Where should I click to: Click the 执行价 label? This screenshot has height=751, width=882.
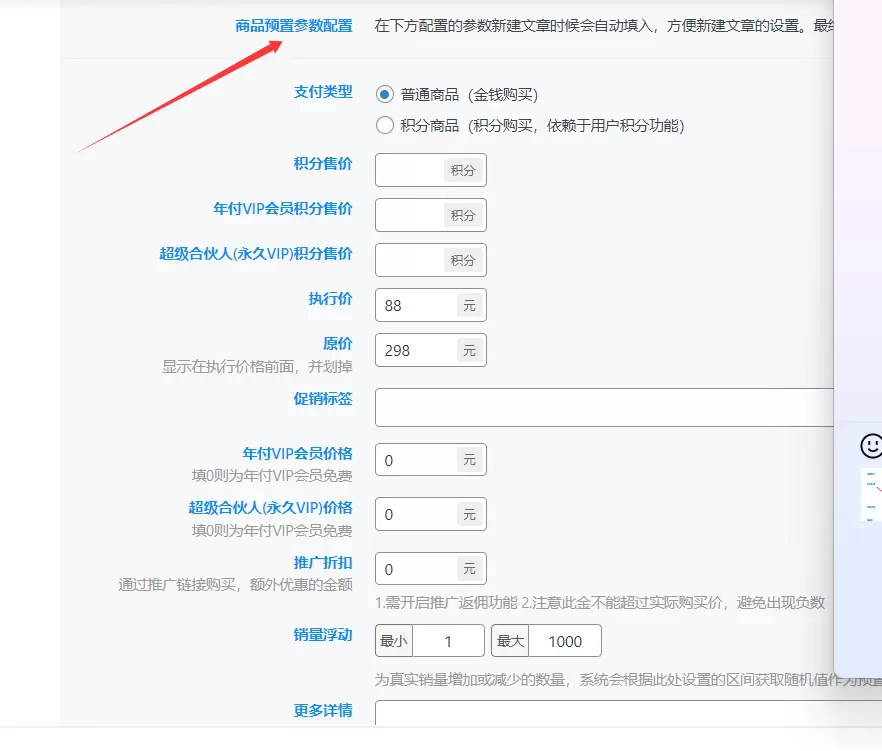coord(330,299)
